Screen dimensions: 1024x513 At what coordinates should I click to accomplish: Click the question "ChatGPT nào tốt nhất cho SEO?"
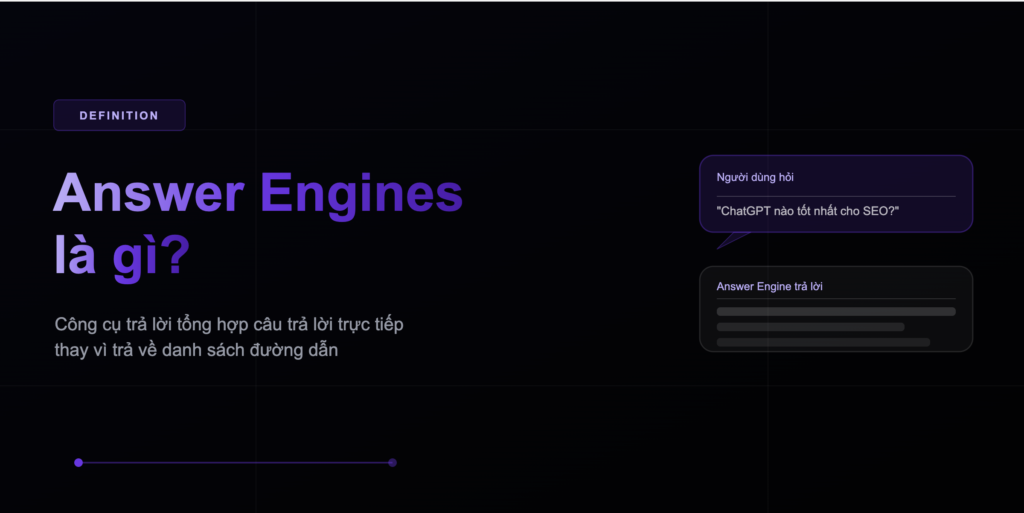point(808,211)
